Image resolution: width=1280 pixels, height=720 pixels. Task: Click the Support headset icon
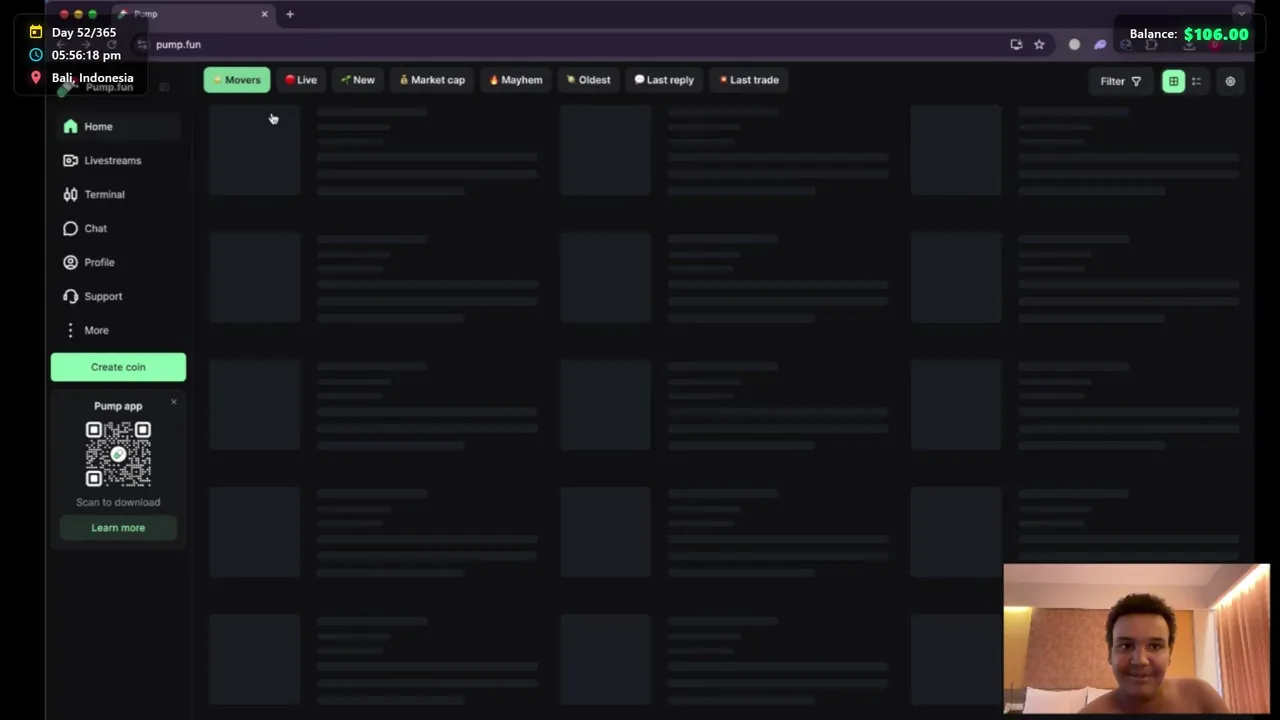pyautogui.click(x=70, y=296)
